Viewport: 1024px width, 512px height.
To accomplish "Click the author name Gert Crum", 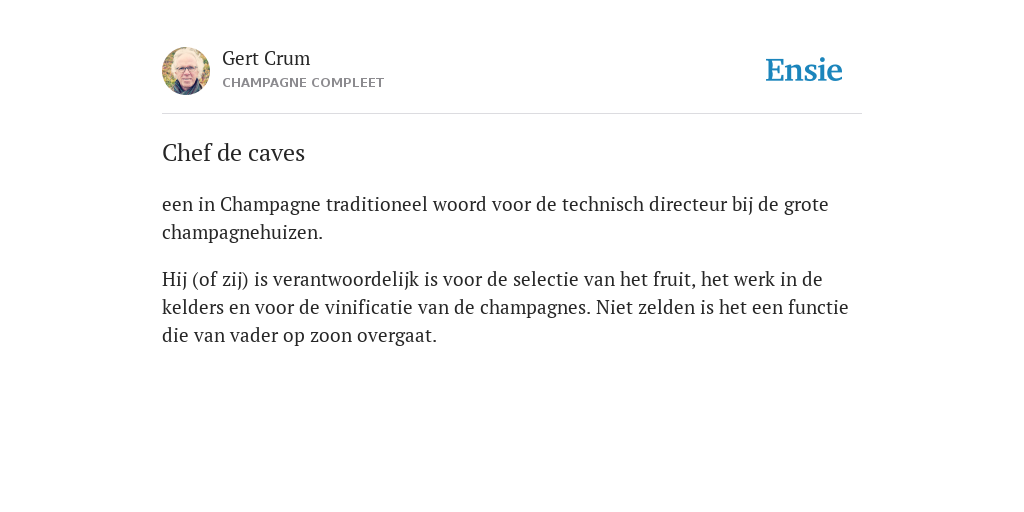I will click(266, 59).
